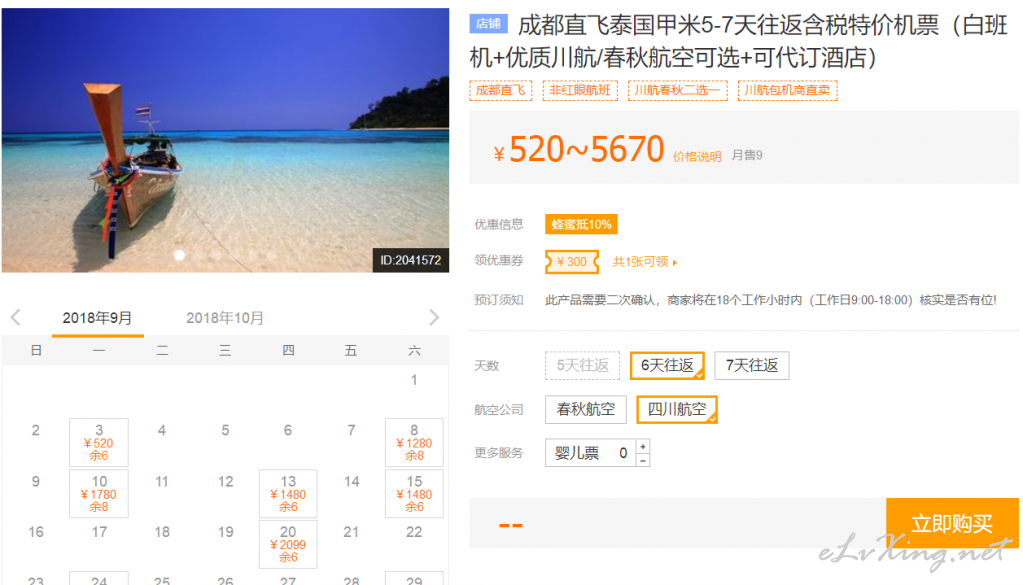
Task: Click the 成都直飞 tag
Action: [500, 90]
